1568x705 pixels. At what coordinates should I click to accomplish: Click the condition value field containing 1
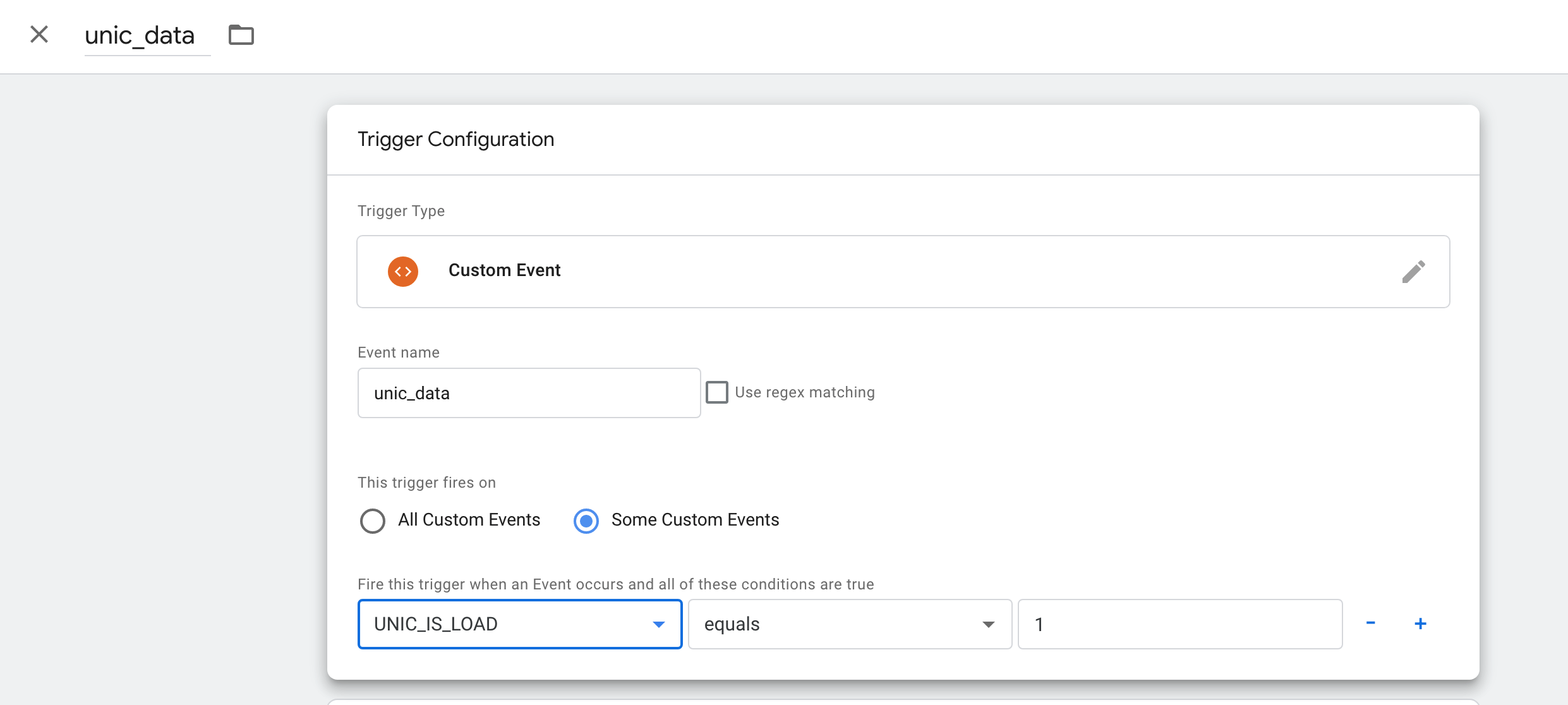[1179, 624]
